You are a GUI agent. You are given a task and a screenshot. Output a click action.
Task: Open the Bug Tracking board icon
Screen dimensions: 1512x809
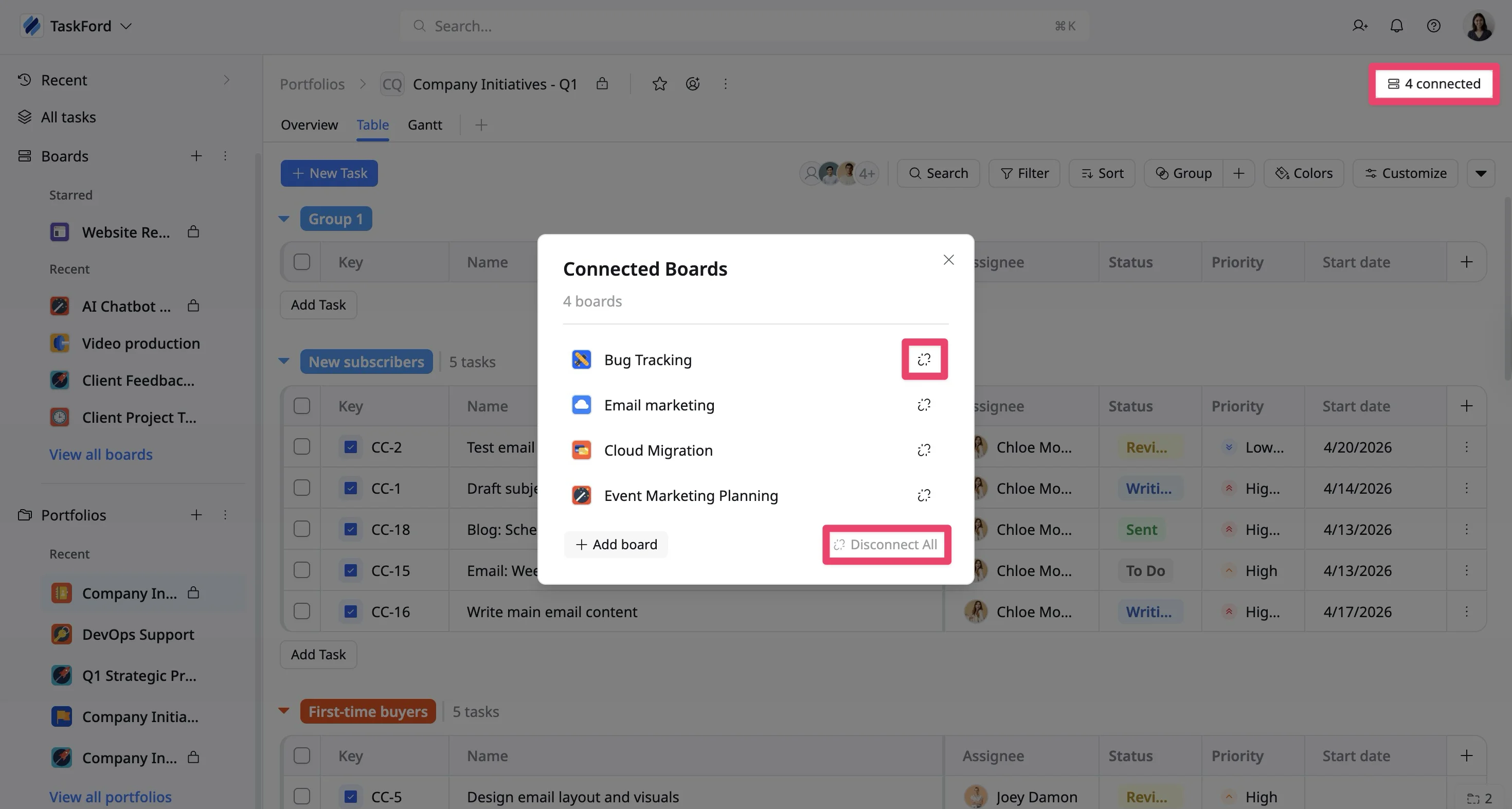pyautogui.click(x=581, y=359)
